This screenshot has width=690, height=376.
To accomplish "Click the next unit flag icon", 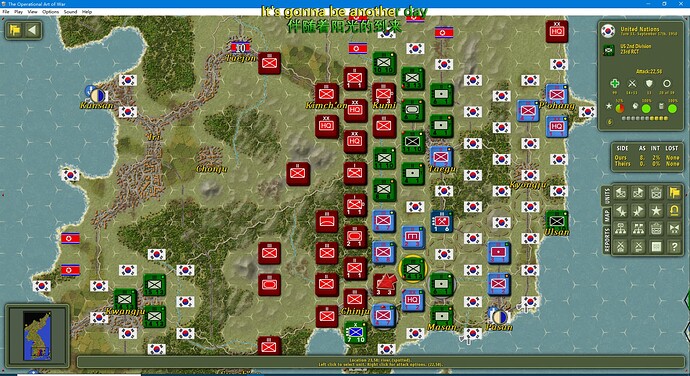I will tap(639, 192).
